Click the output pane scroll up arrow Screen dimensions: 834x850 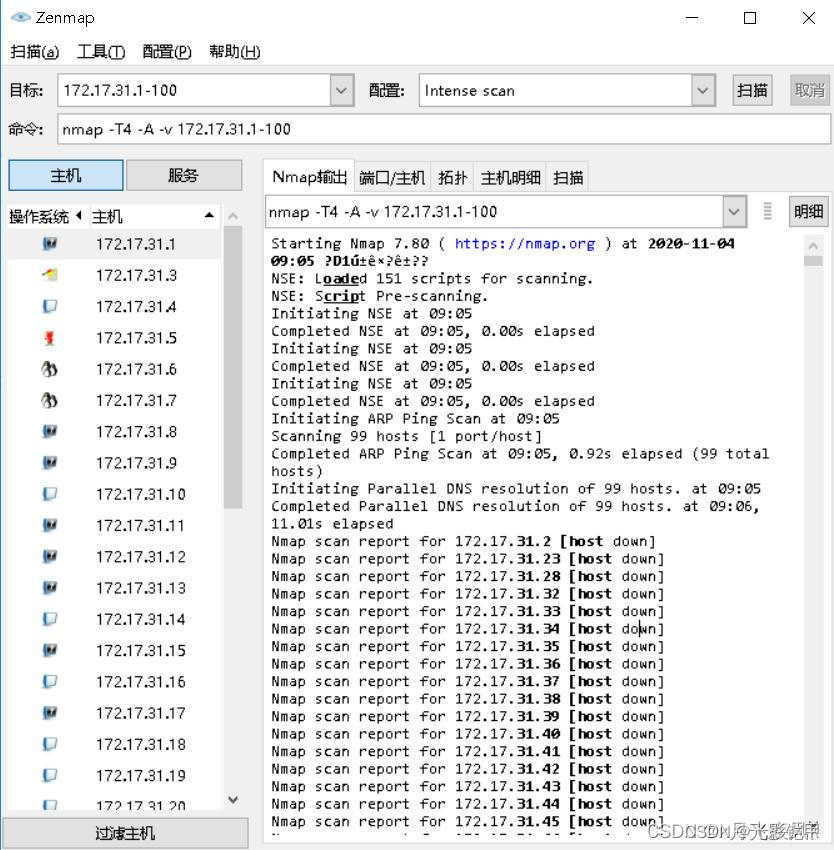tap(813, 246)
